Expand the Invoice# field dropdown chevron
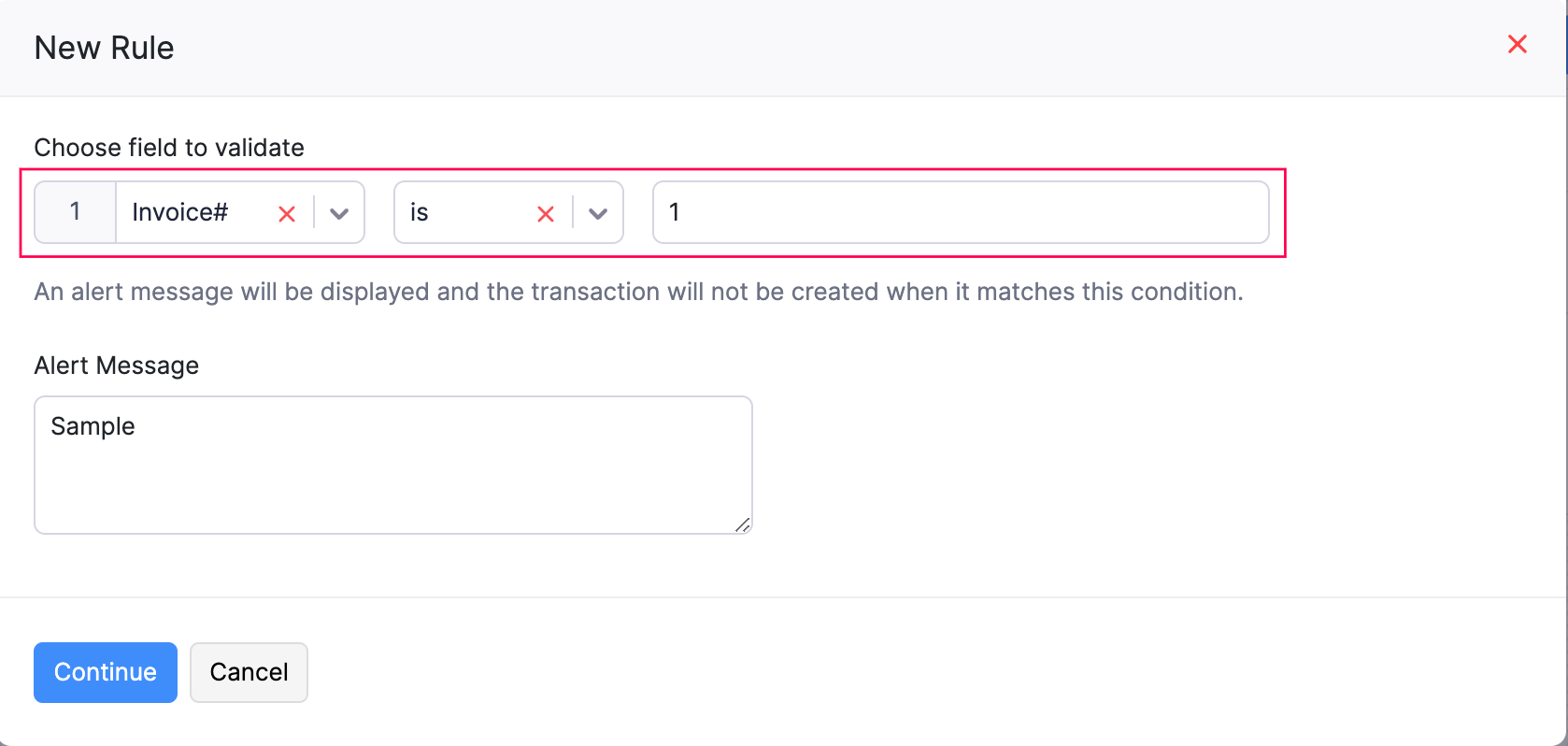This screenshot has width=1568, height=746. [x=339, y=214]
